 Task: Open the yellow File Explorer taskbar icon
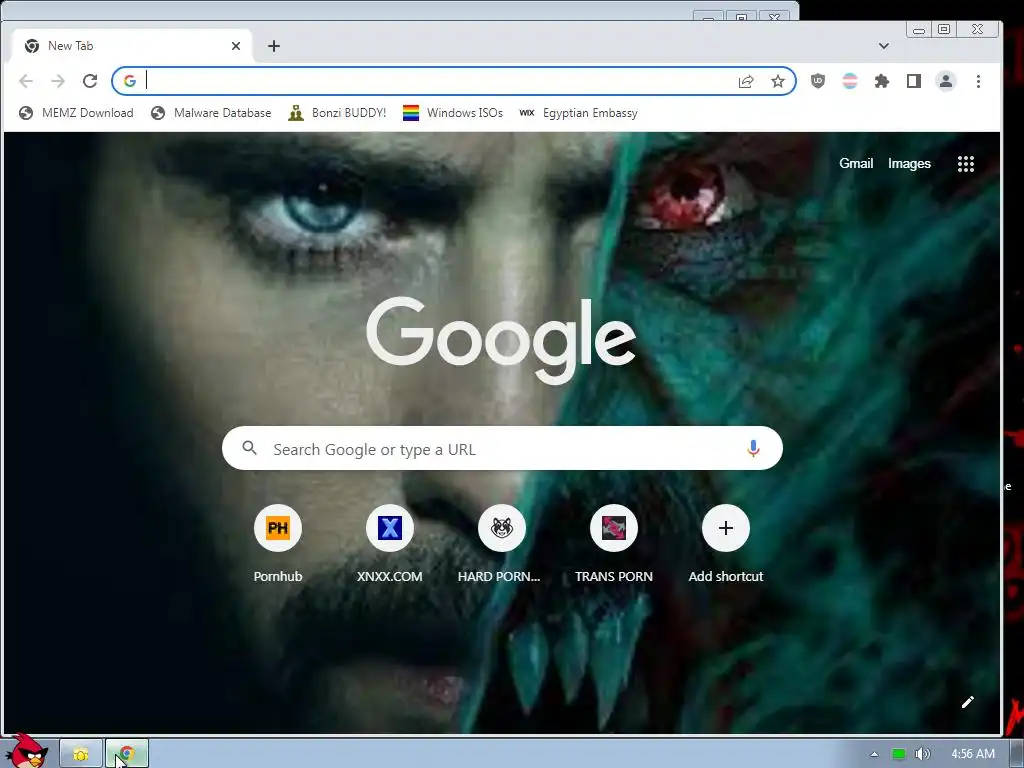(81, 754)
